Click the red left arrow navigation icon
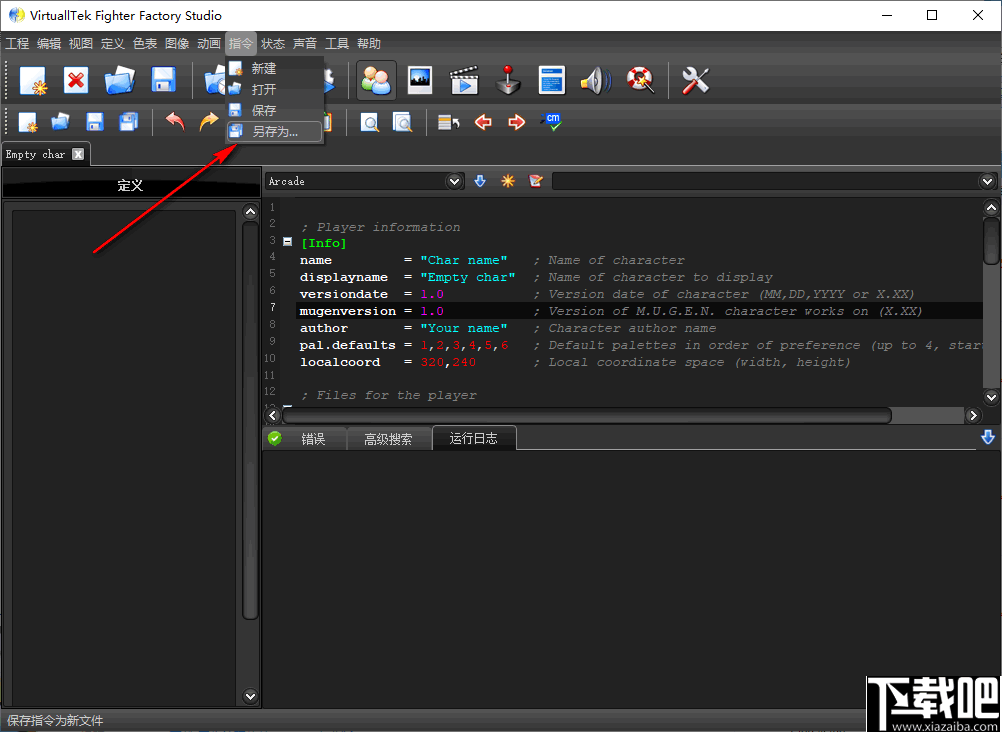1002x732 pixels. tap(483, 121)
